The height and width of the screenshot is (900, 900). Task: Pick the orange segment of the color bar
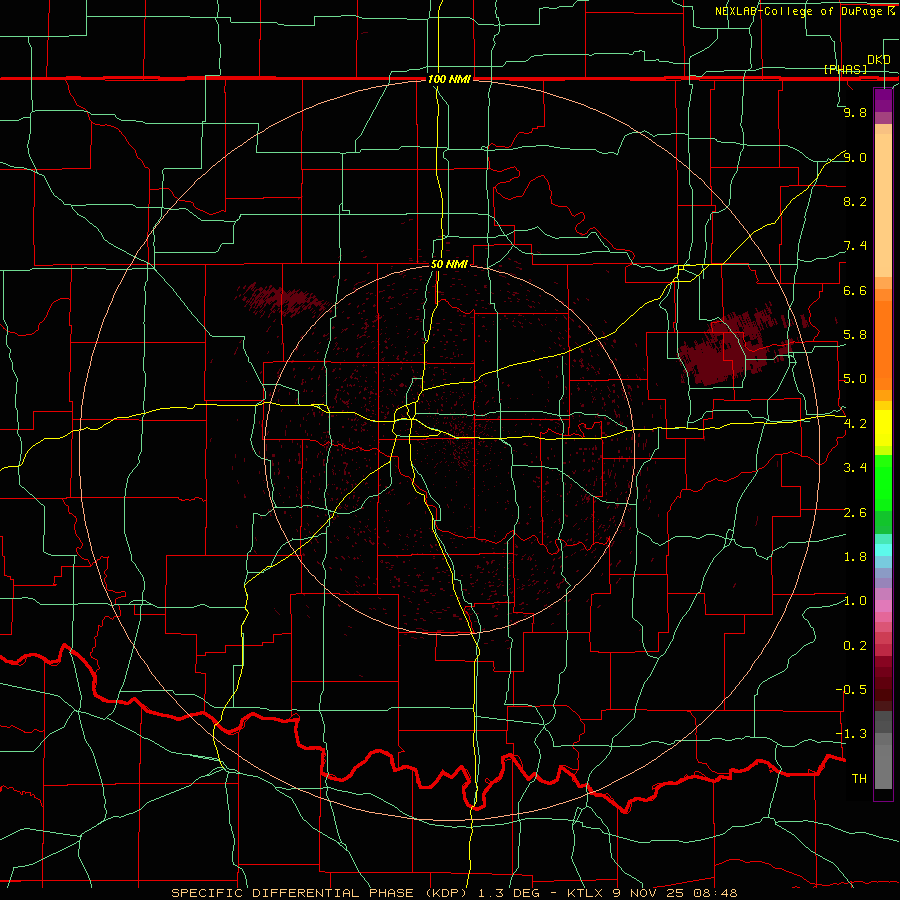click(x=883, y=346)
